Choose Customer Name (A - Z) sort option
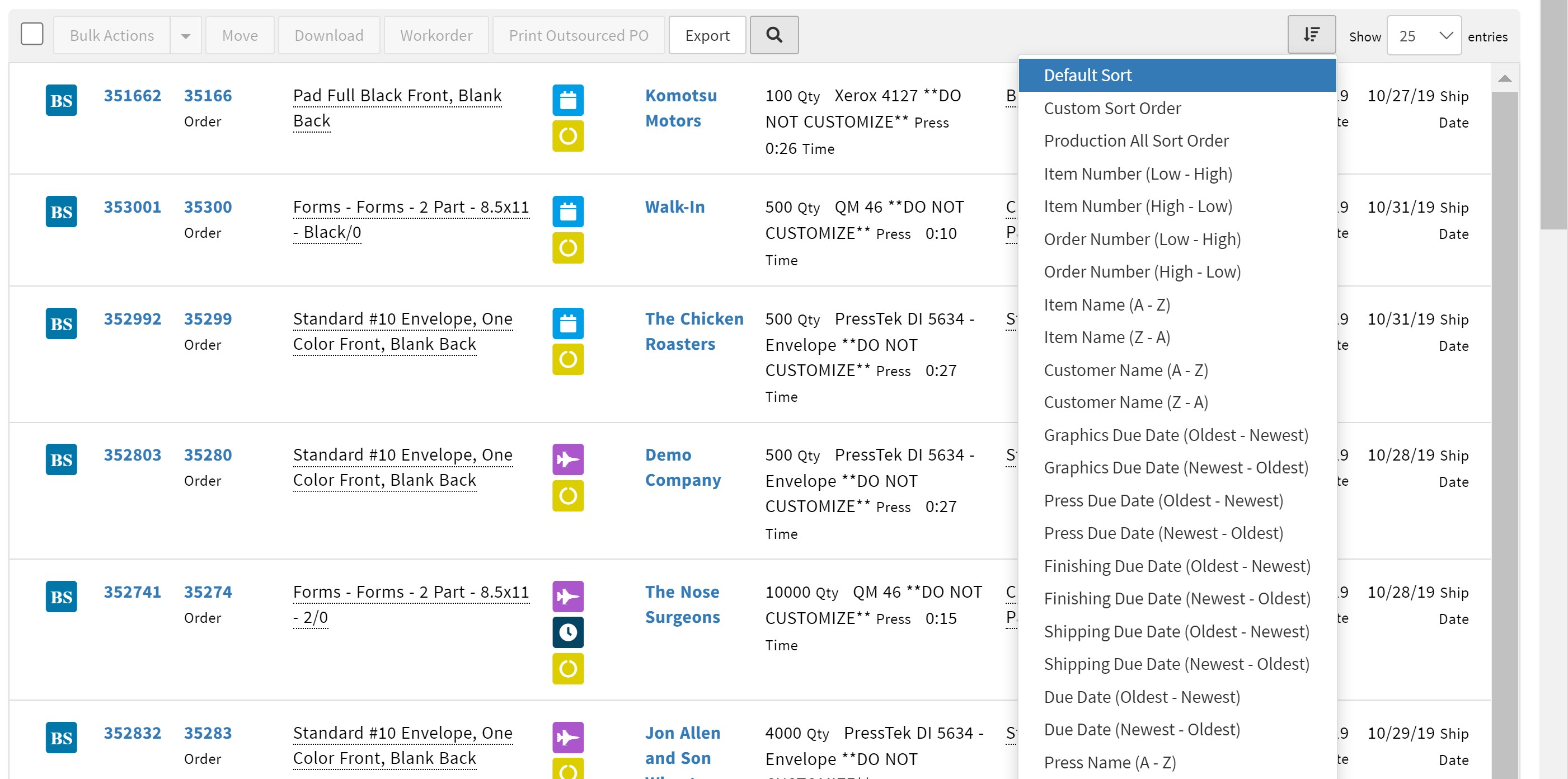 click(x=1125, y=370)
